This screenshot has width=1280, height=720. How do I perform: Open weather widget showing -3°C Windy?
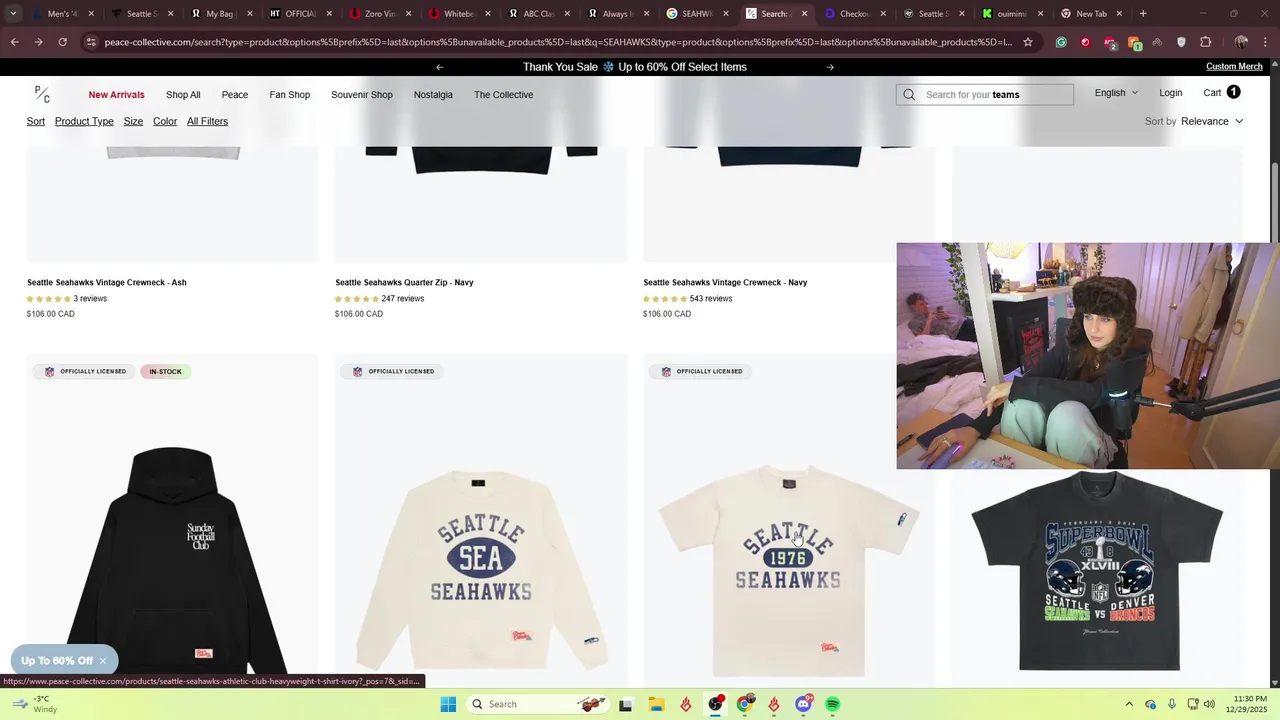pos(34,704)
